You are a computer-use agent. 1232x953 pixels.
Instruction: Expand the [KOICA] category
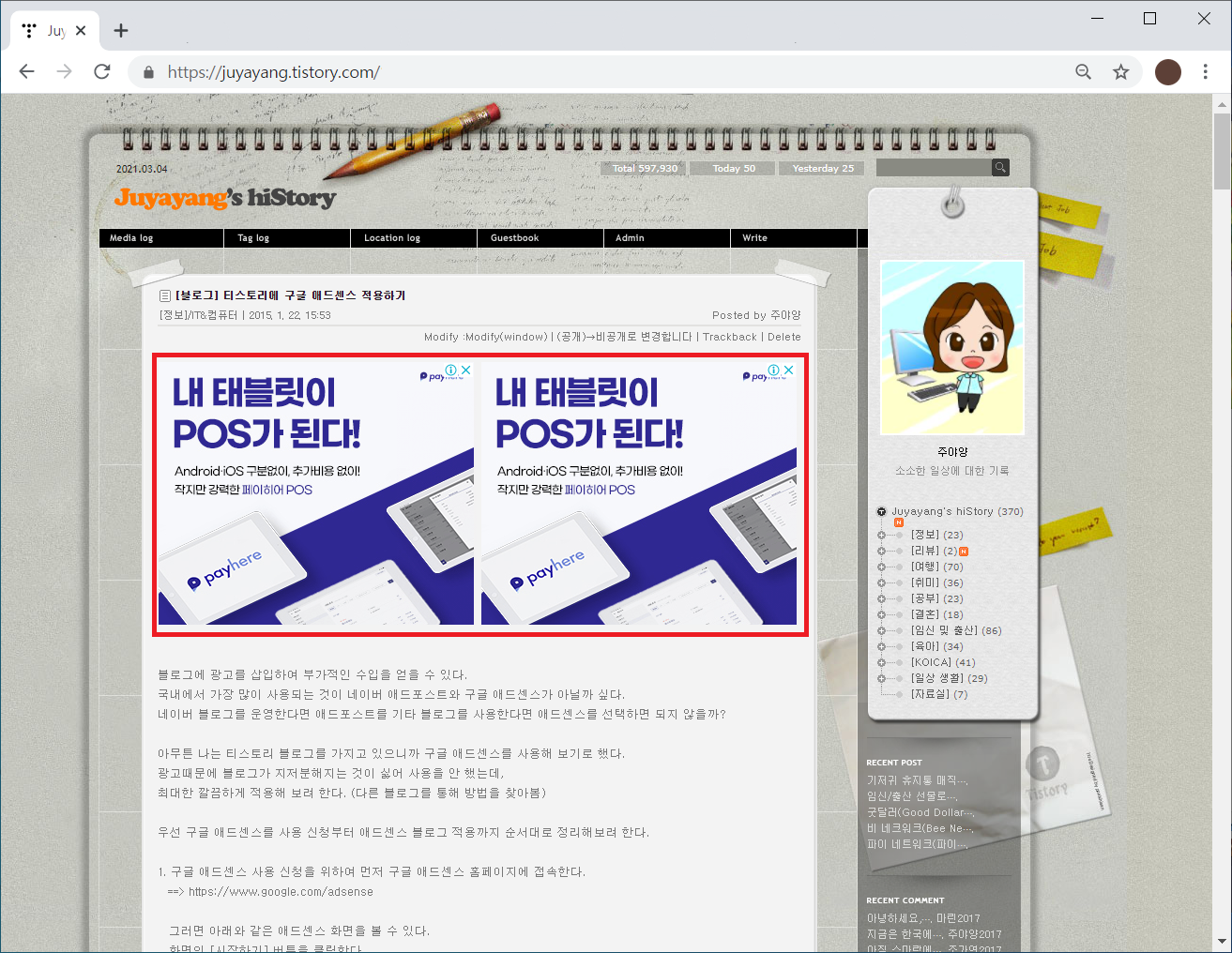pyautogui.click(x=881, y=662)
